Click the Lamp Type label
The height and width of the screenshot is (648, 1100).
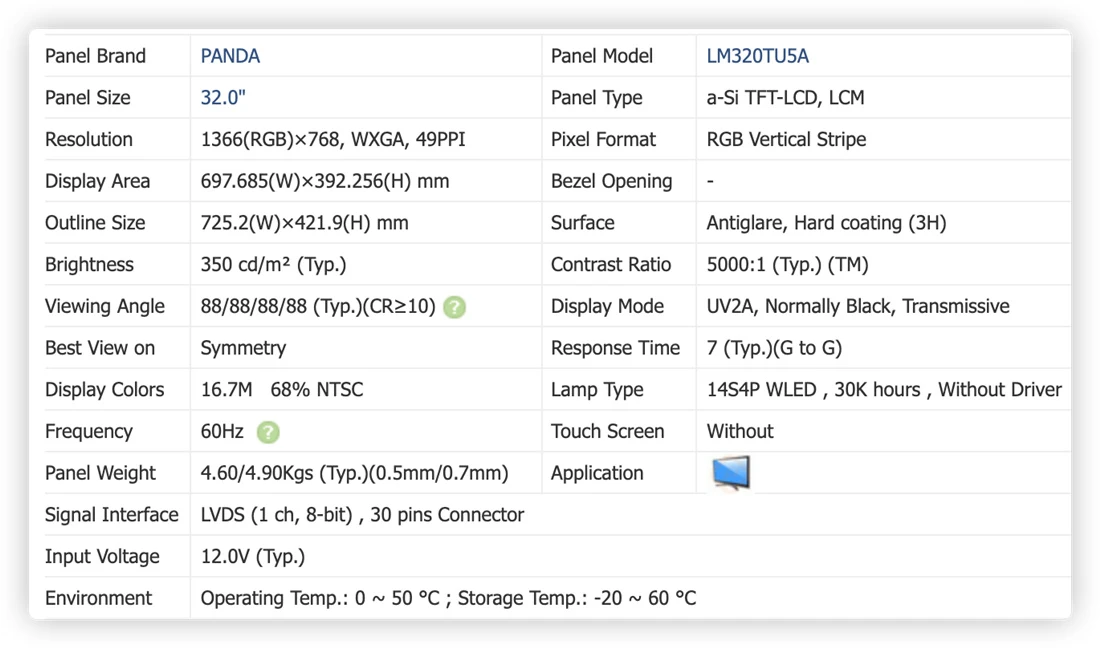pyautogui.click(x=597, y=390)
